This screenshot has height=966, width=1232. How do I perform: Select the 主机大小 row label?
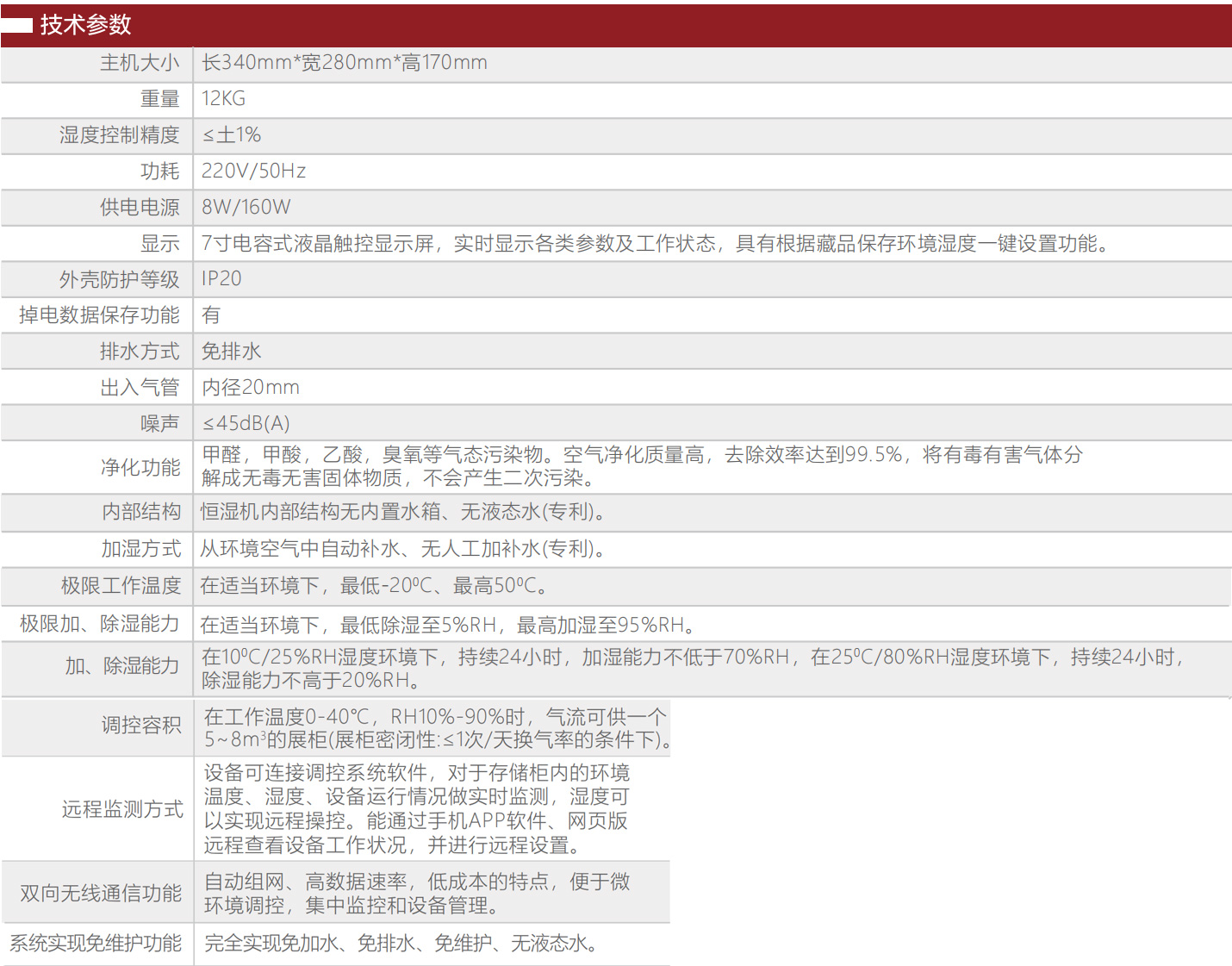(x=140, y=63)
